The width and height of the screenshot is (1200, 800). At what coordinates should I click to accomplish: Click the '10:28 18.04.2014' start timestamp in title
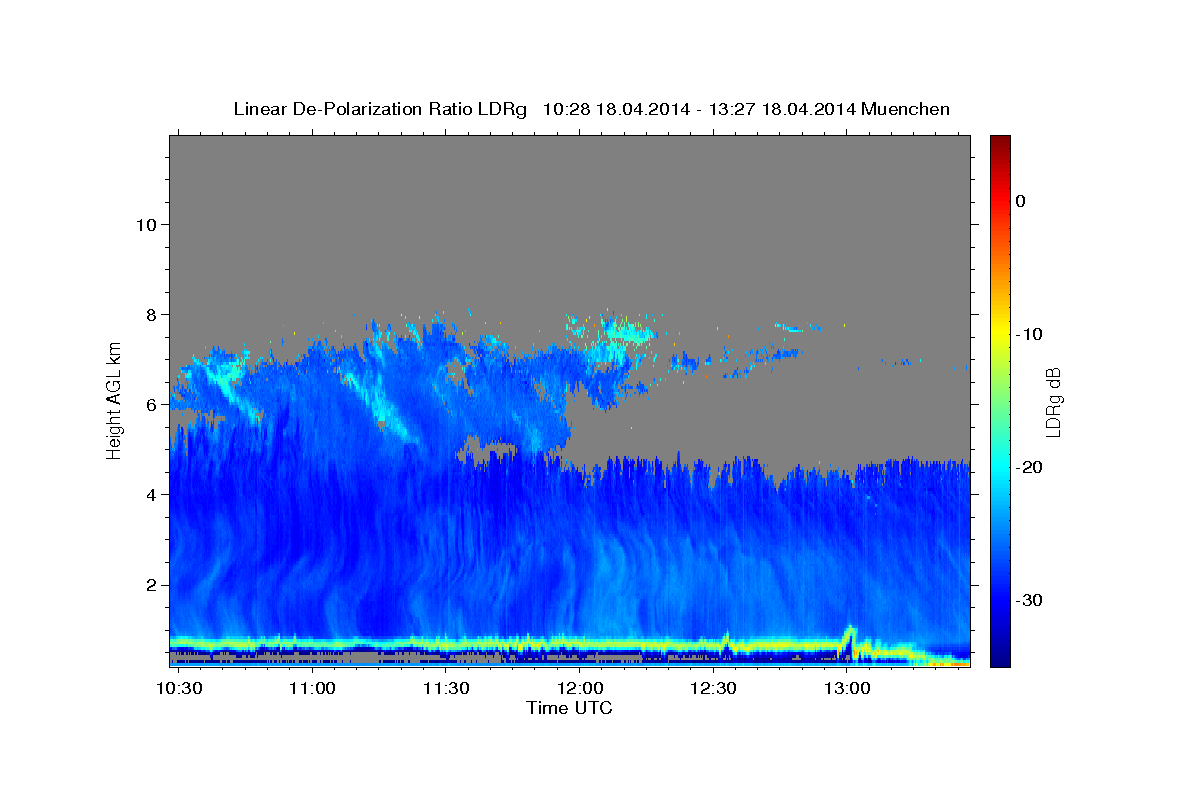[x=616, y=109]
